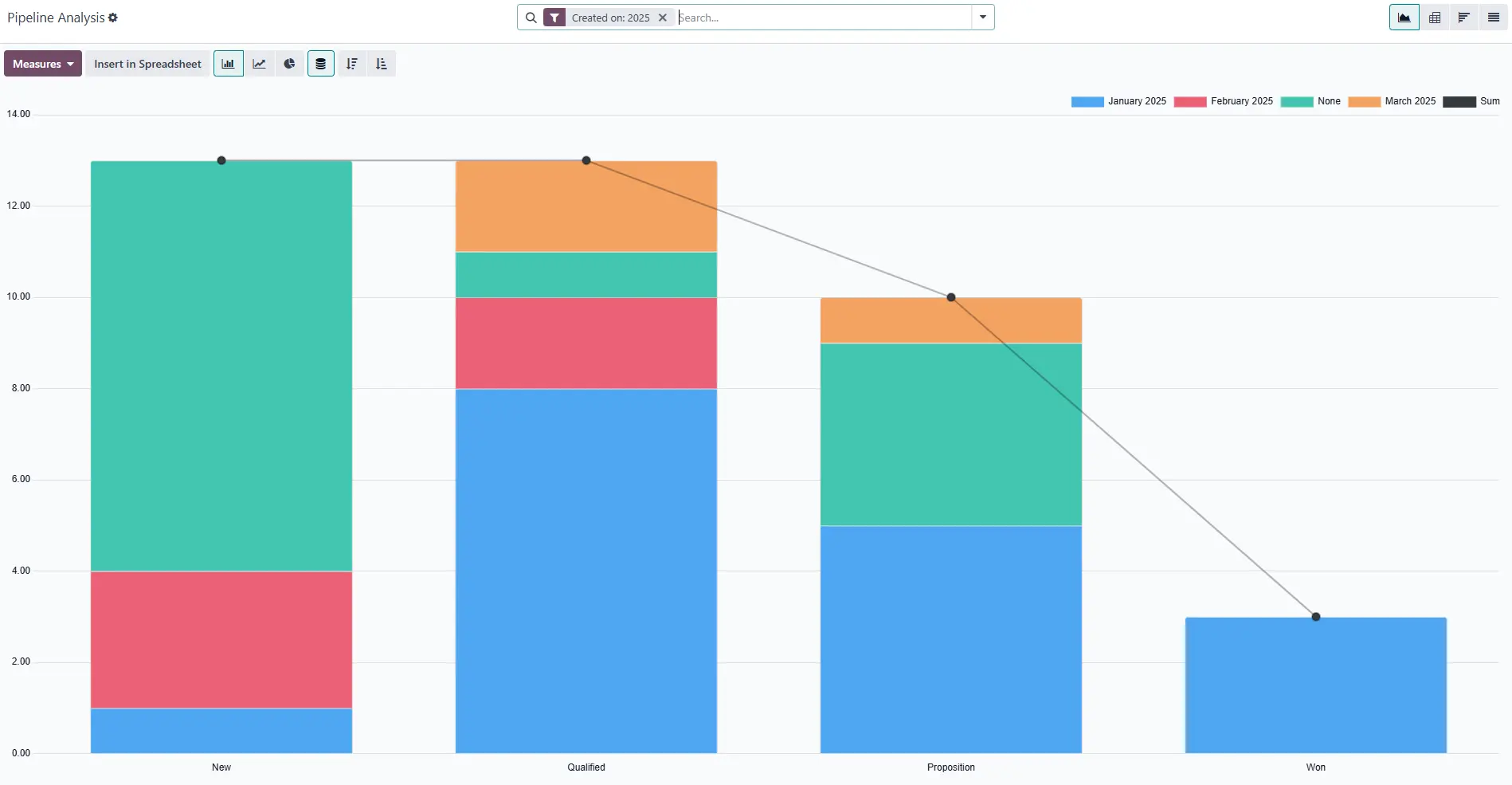Click the New axis label
This screenshot has width=1512, height=785.
pos(221,767)
